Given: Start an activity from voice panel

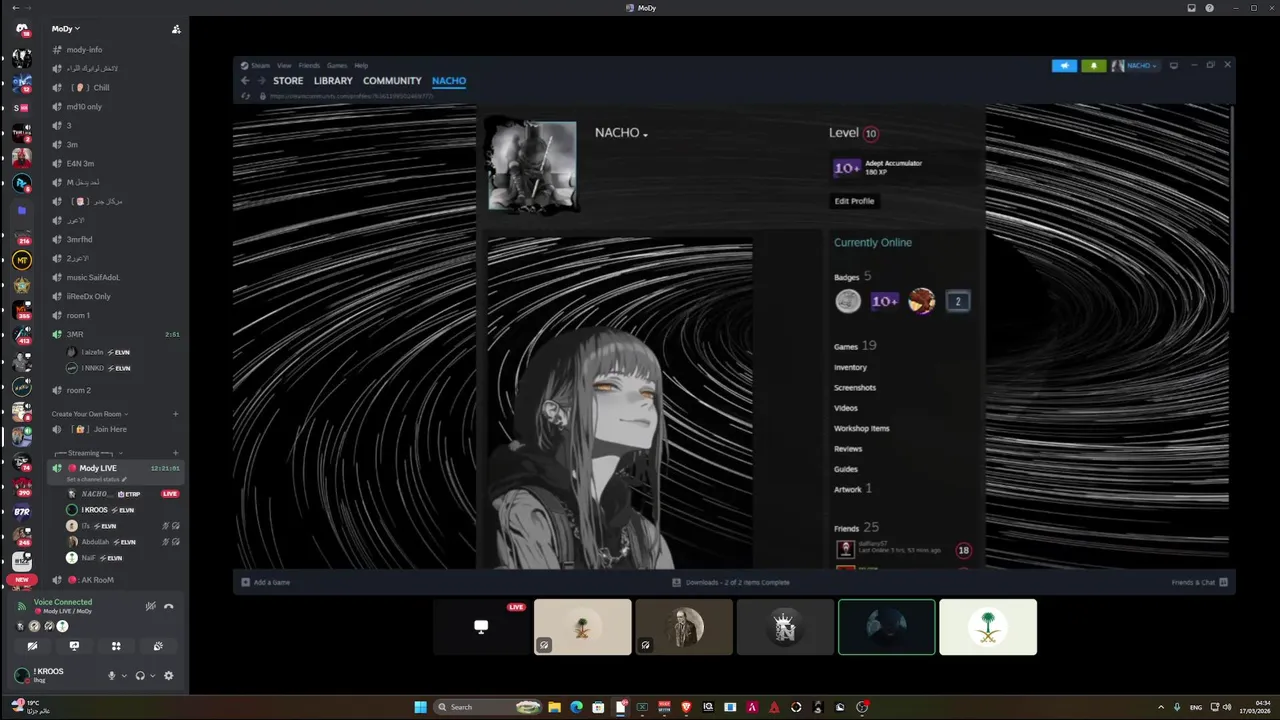Looking at the screenshot, I should 116,646.
